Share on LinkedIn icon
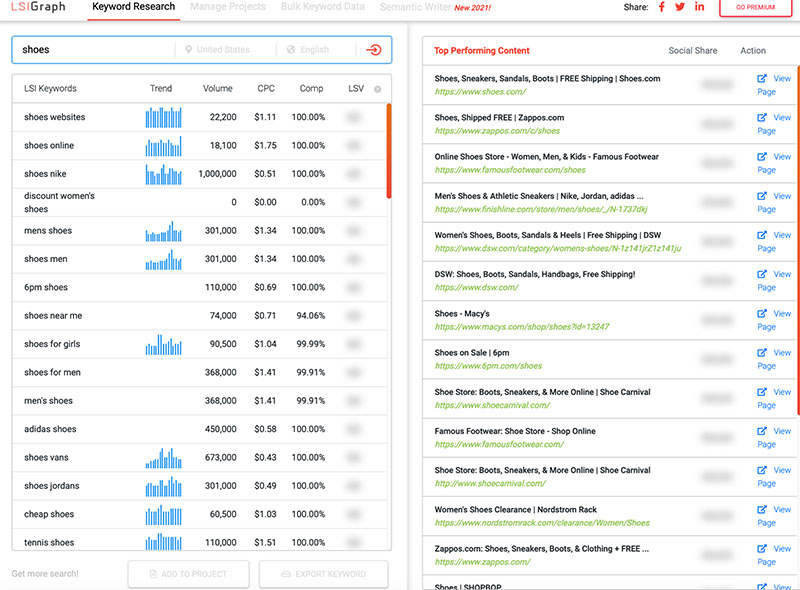 (x=699, y=7)
